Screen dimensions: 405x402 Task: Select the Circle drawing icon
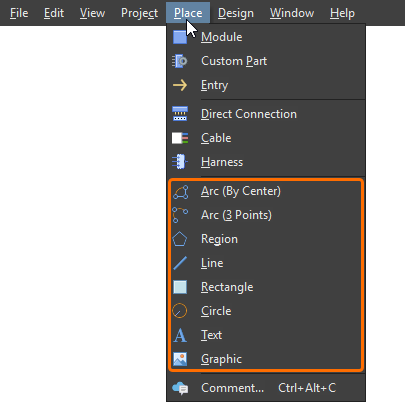click(x=180, y=311)
